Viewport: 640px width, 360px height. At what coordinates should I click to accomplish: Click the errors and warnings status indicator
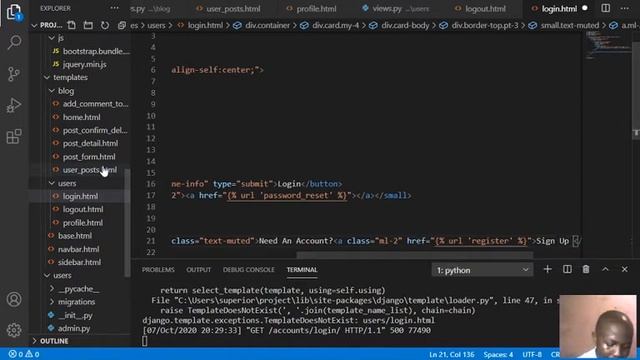[24, 354]
